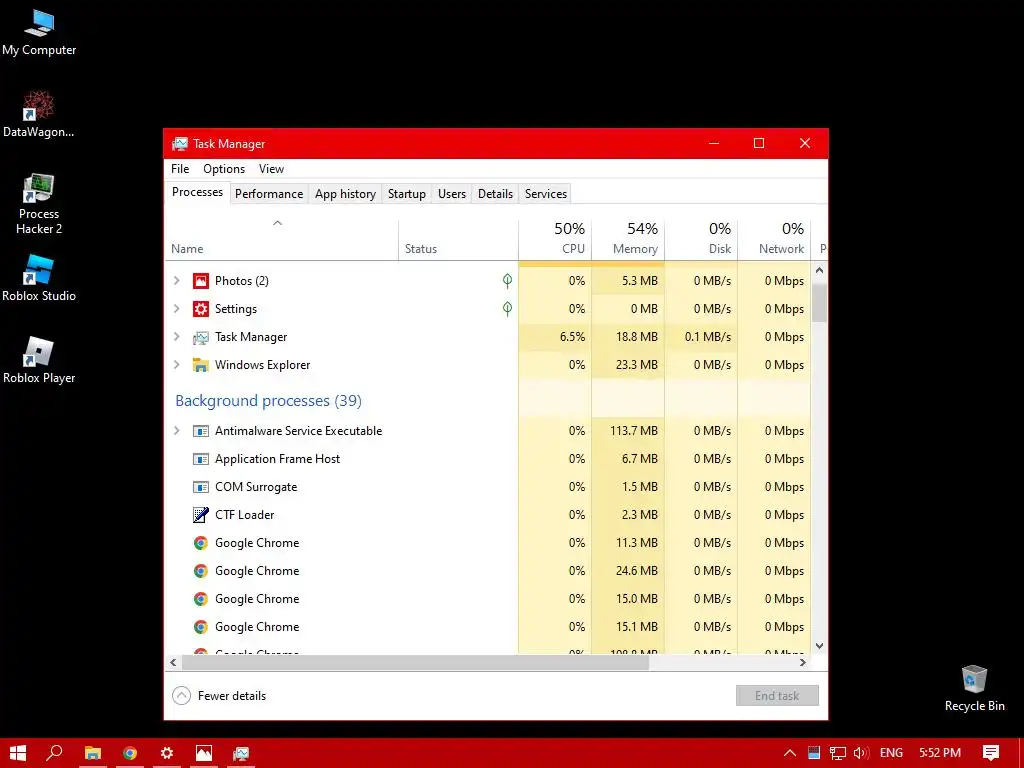Click the CTF Loader pen icon

point(200,515)
